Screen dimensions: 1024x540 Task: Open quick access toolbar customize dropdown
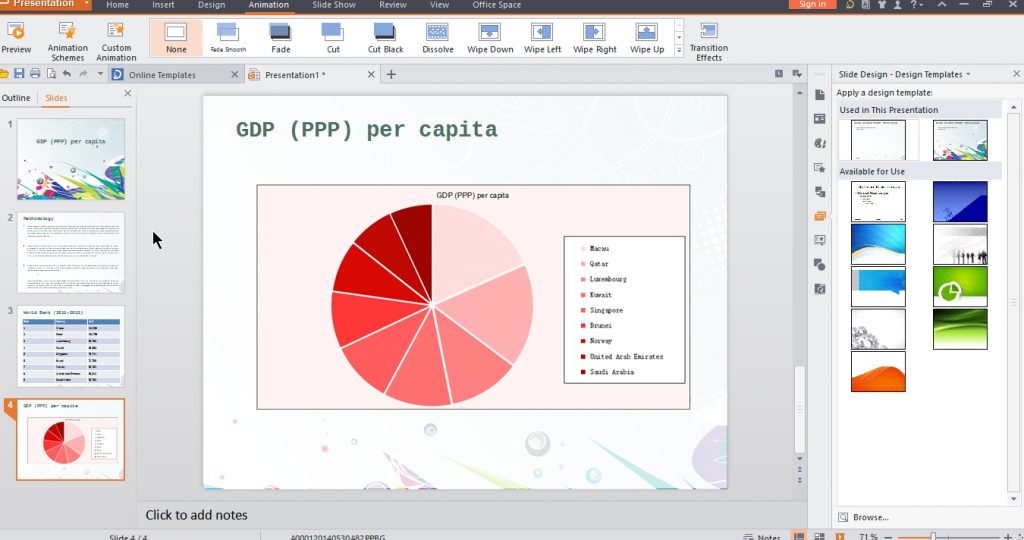[x=100, y=74]
